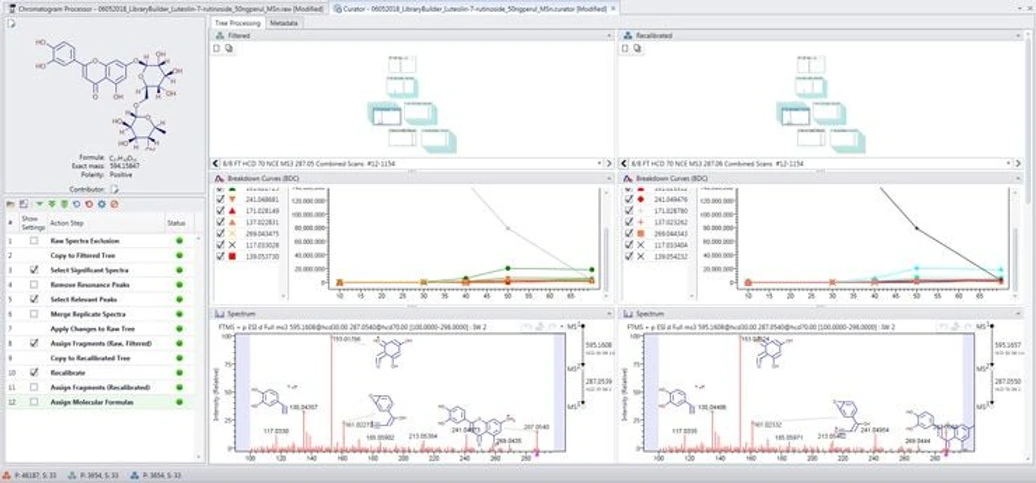The image size is (1036, 483).
Task: Select the Assign Molecular Formulas step row
Action: (x=100, y=402)
